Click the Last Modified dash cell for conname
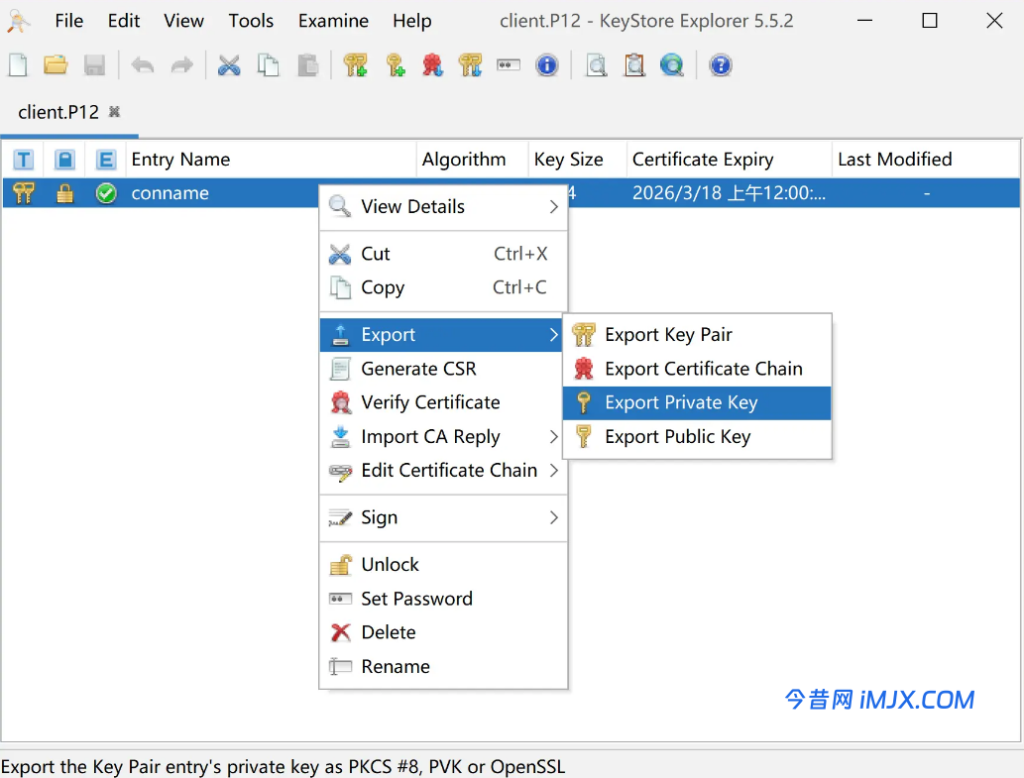The height and width of the screenshot is (778, 1024). click(927, 193)
